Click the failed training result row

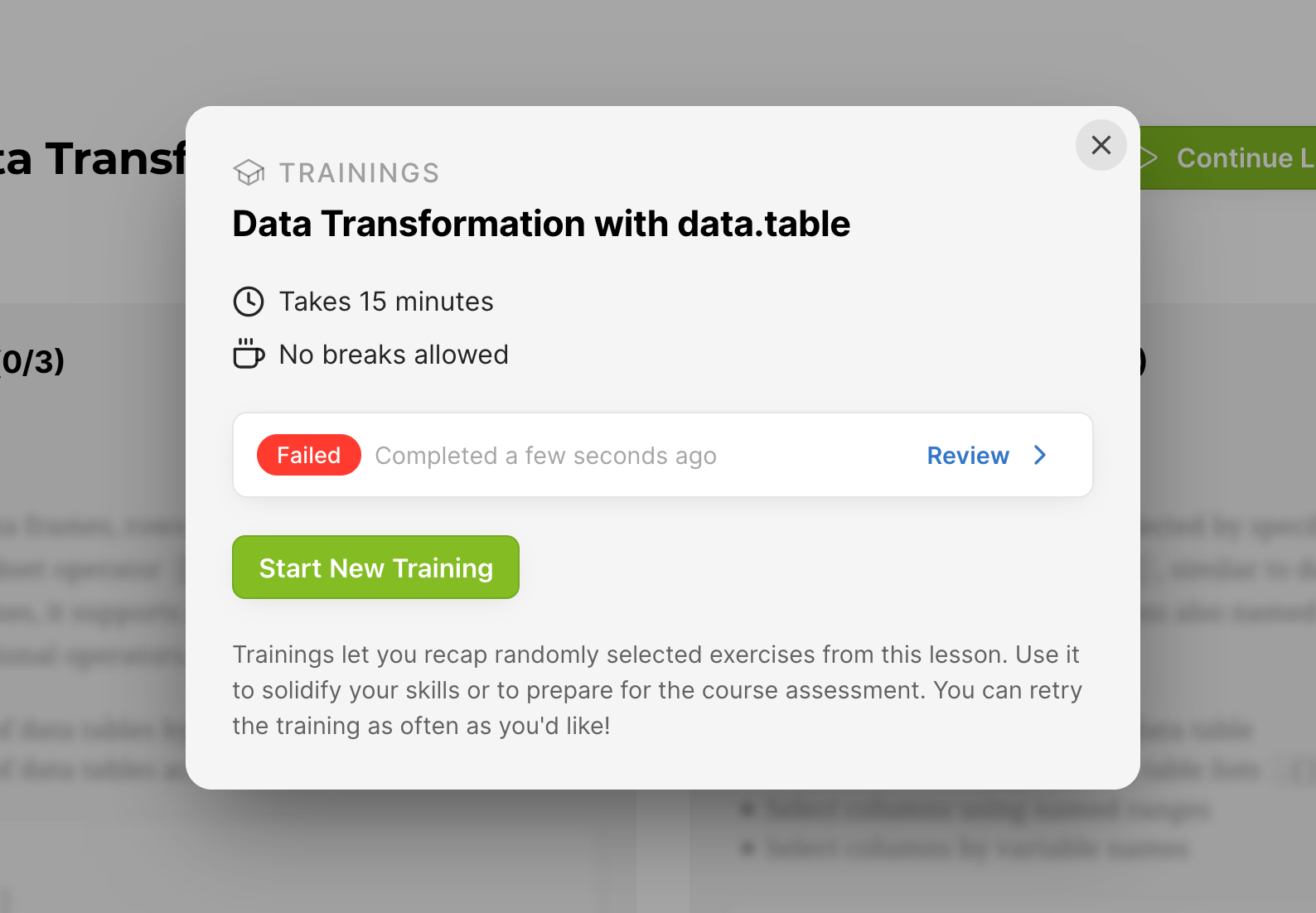[663, 455]
